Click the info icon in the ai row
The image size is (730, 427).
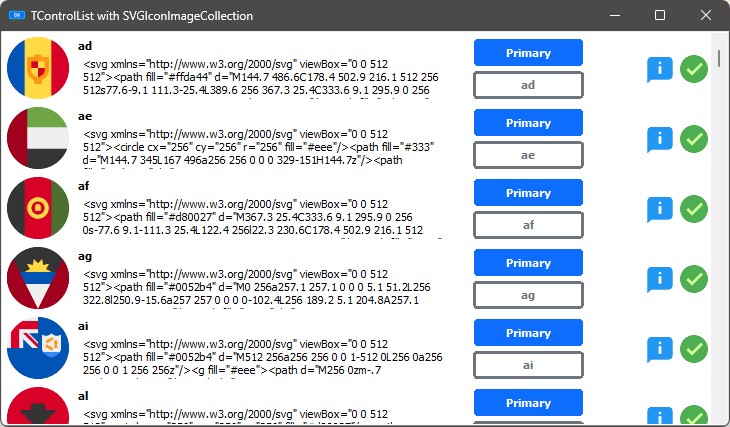tap(659, 349)
